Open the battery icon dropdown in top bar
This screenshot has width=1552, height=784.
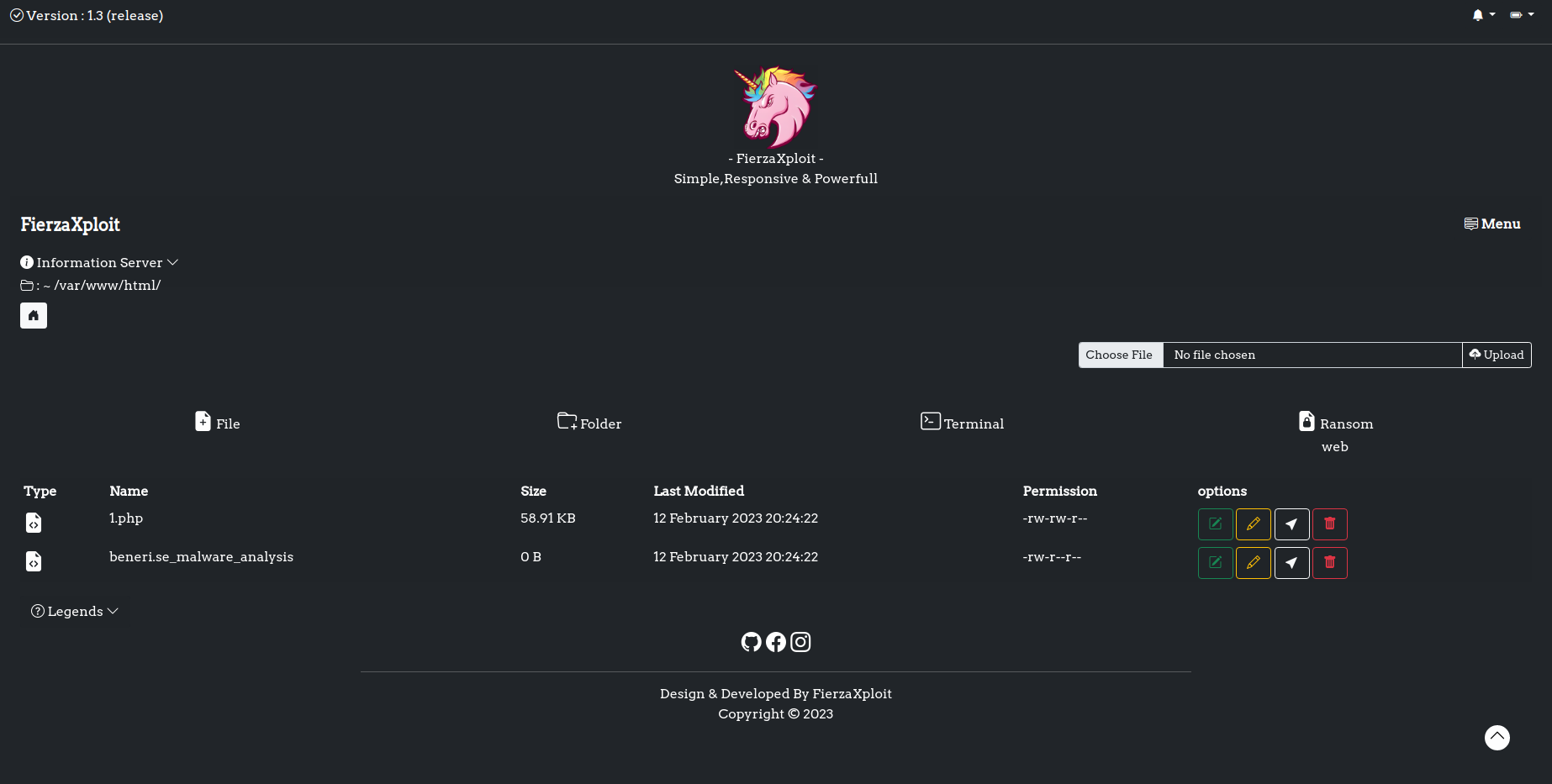[1522, 15]
